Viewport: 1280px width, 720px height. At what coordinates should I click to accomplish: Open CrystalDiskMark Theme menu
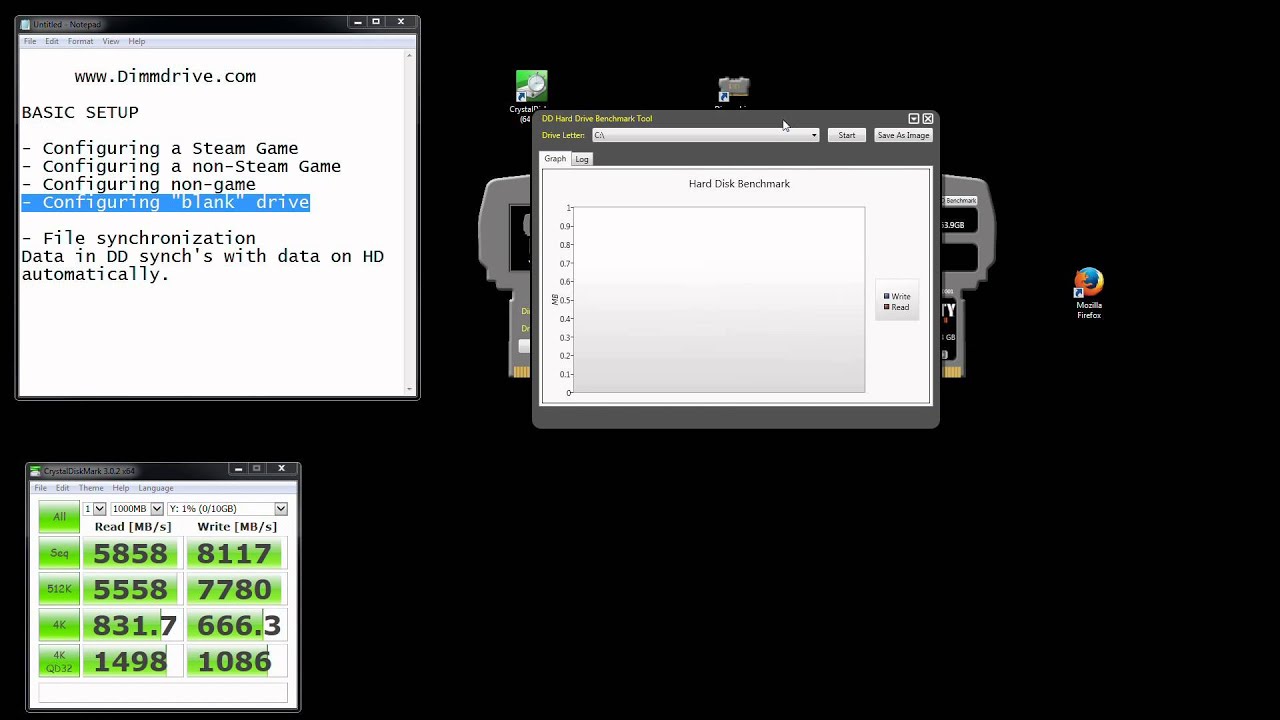[91, 488]
